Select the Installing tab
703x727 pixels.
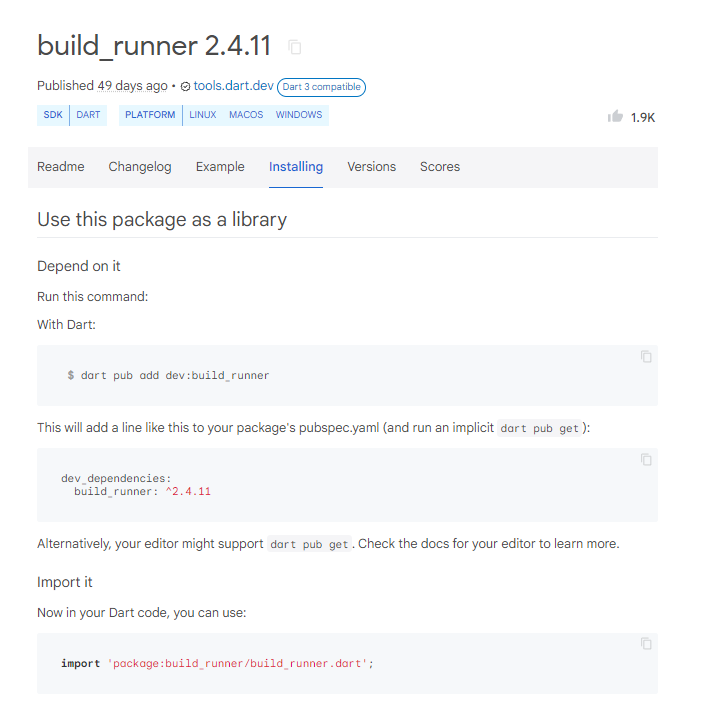296,167
